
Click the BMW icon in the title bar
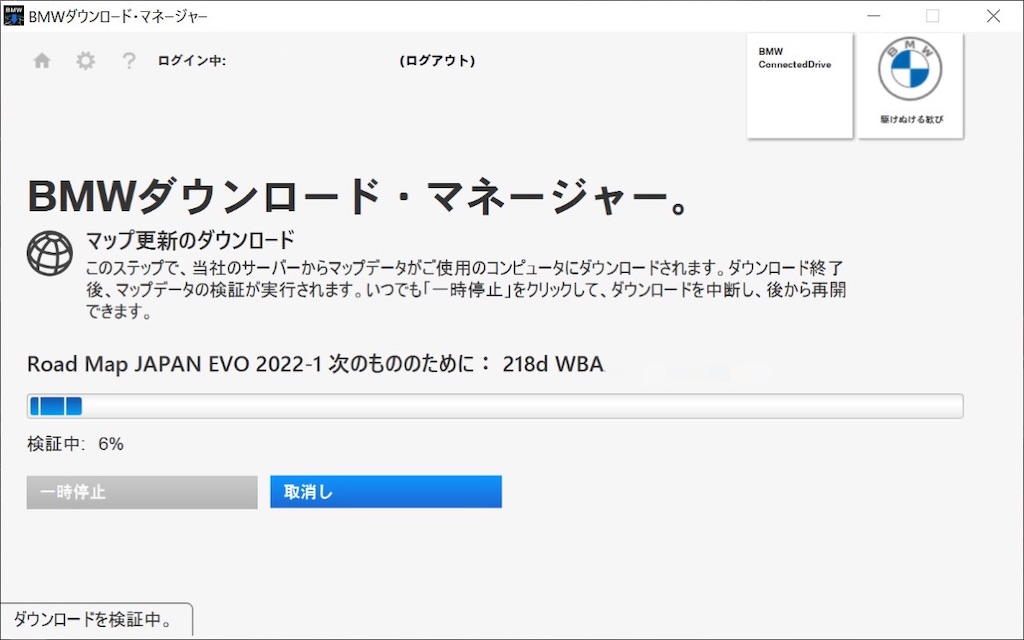(x=12, y=15)
